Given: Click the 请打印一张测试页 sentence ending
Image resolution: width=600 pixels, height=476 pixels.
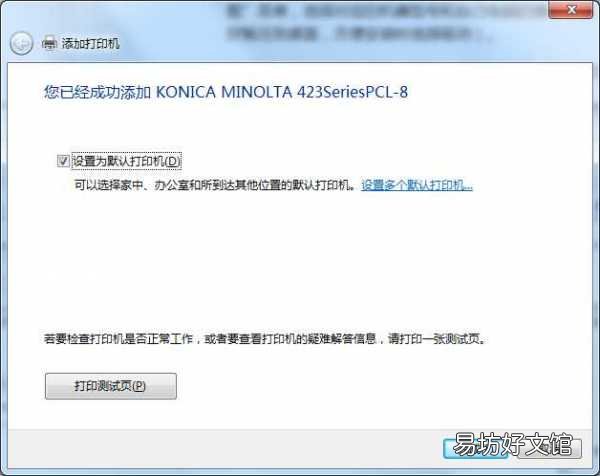Looking at the screenshot, I should pyautogui.click(x=437, y=339).
